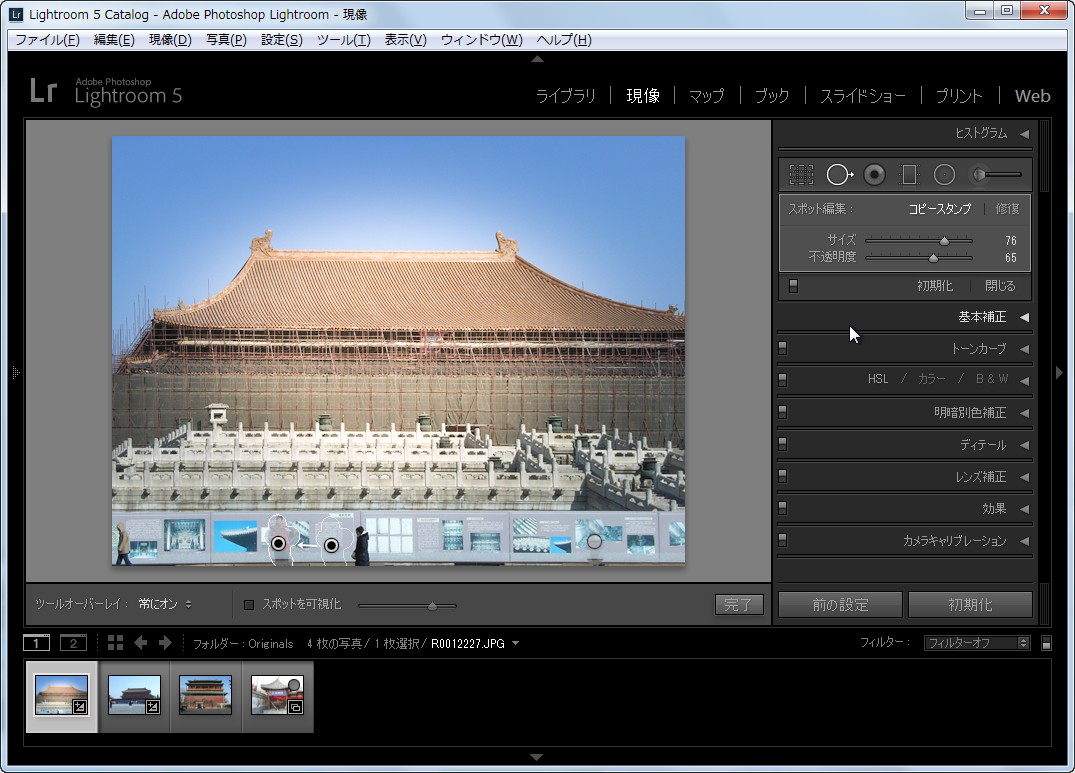Click the spot source pin with arrow
The height and width of the screenshot is (773, 1075).
click(x=331, y=545)
